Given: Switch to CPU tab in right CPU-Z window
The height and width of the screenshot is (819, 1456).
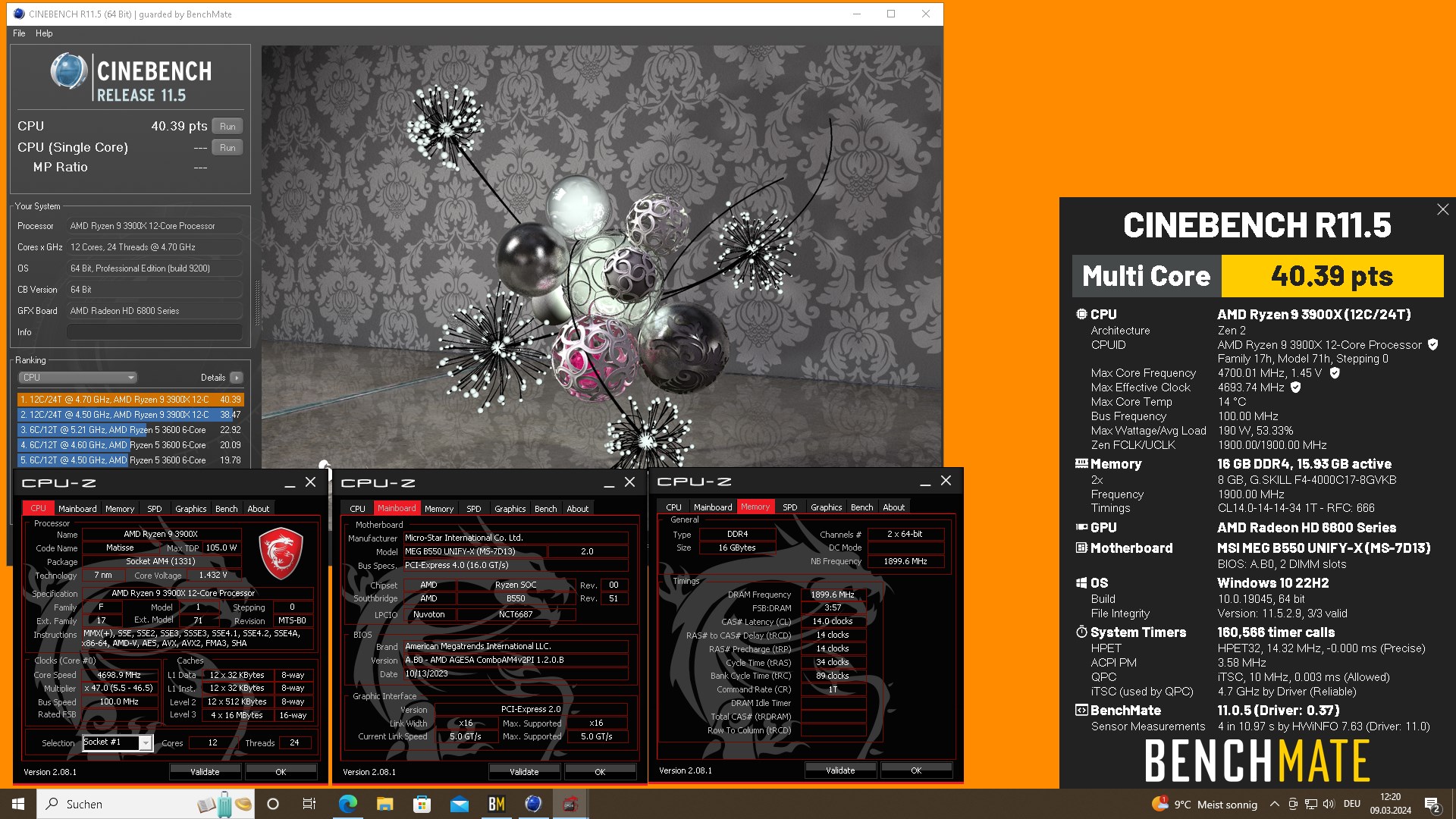Looking at the screenshot, I should [673, 507].
